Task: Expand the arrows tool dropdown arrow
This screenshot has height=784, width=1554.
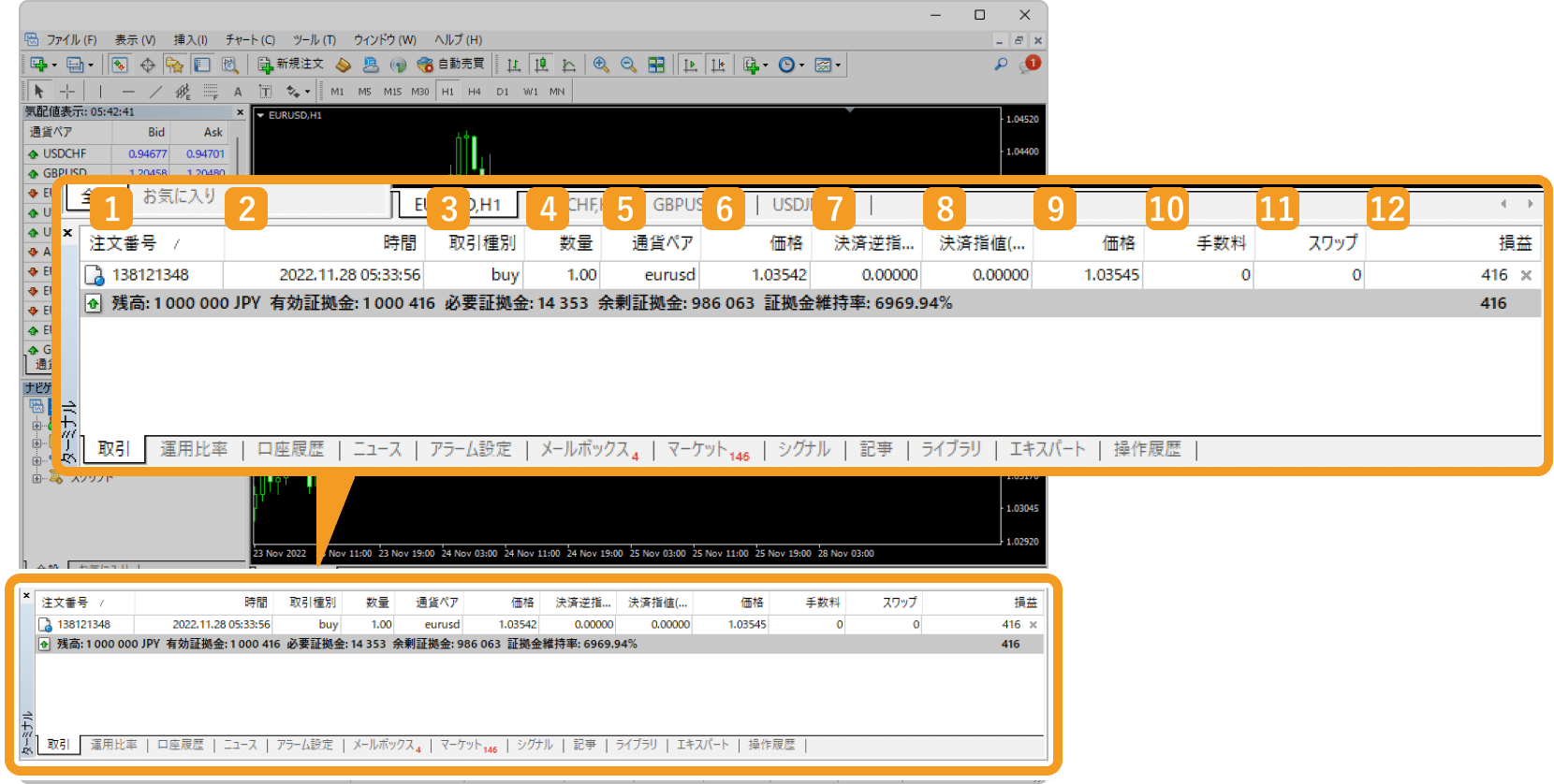Action: [307, 92]
